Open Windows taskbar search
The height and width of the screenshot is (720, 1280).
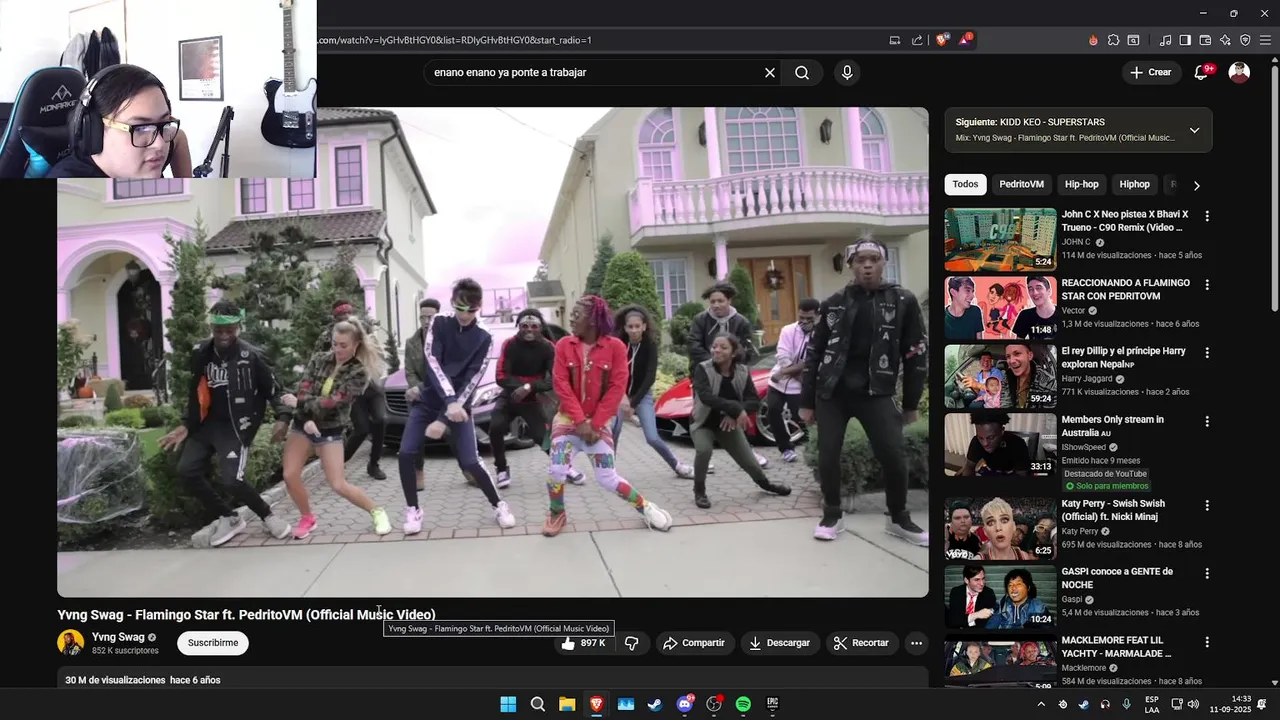click(538, 704)
